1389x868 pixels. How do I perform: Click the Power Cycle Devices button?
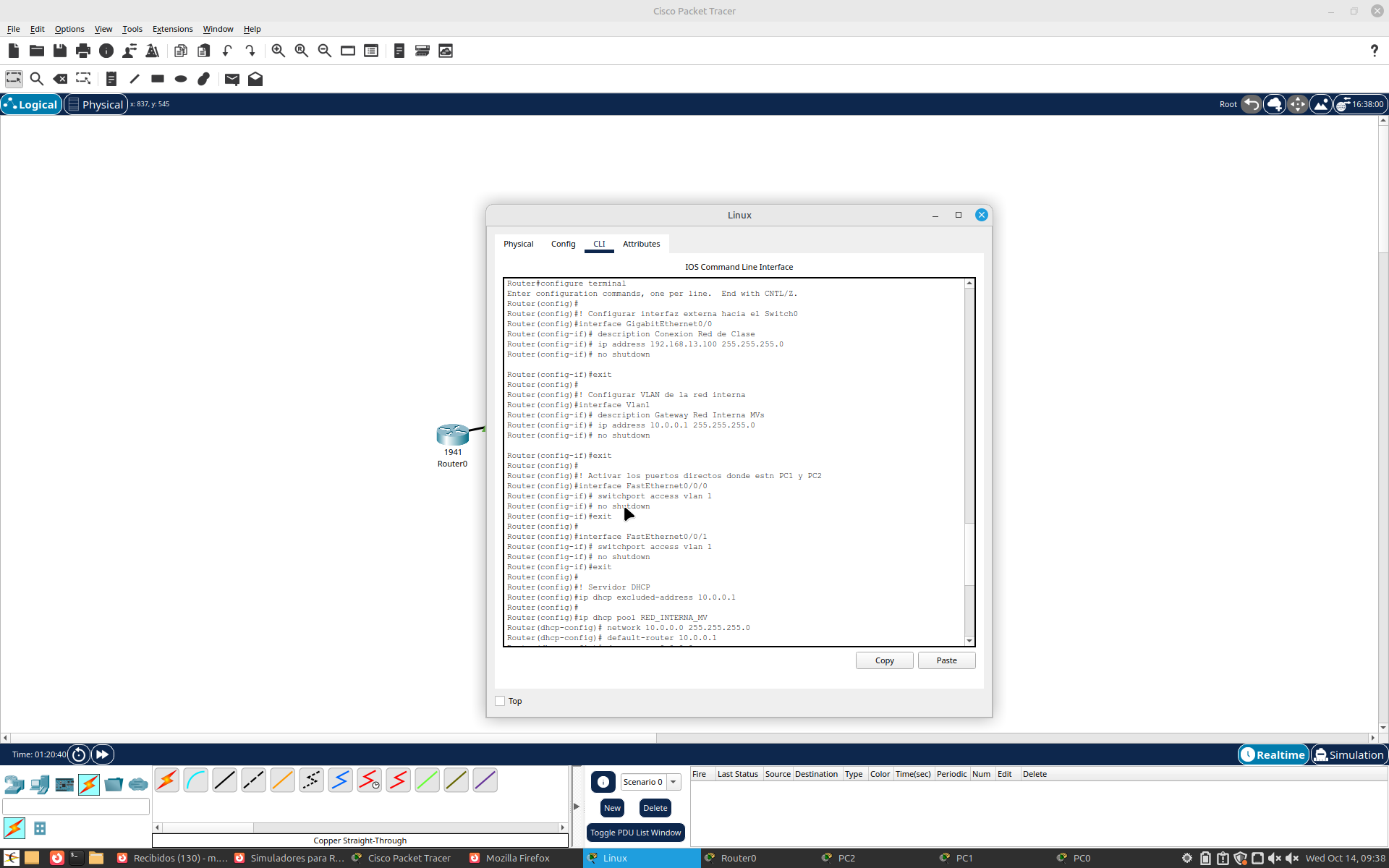(79, 754)
